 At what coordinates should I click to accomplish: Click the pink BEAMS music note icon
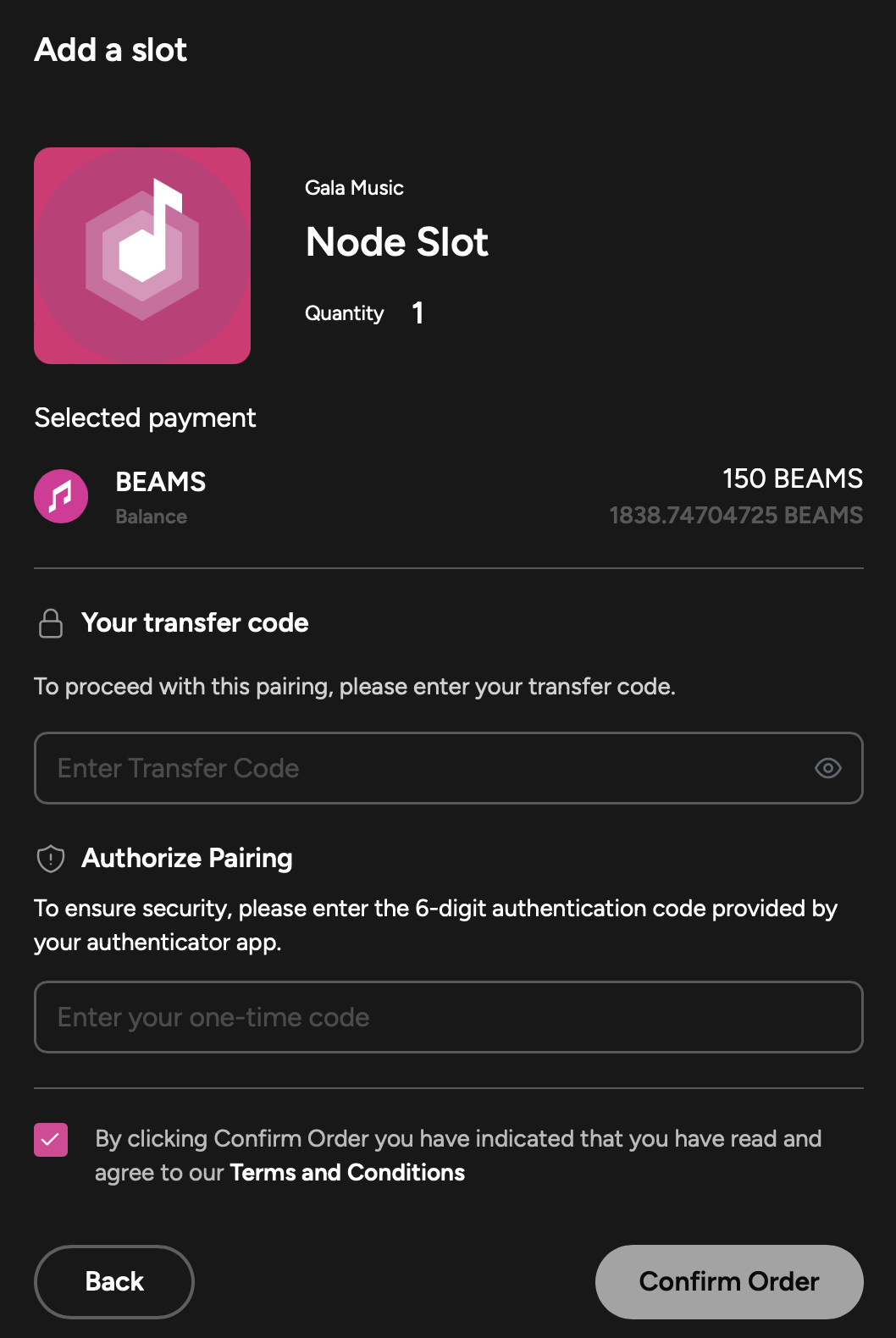point(61,496)
